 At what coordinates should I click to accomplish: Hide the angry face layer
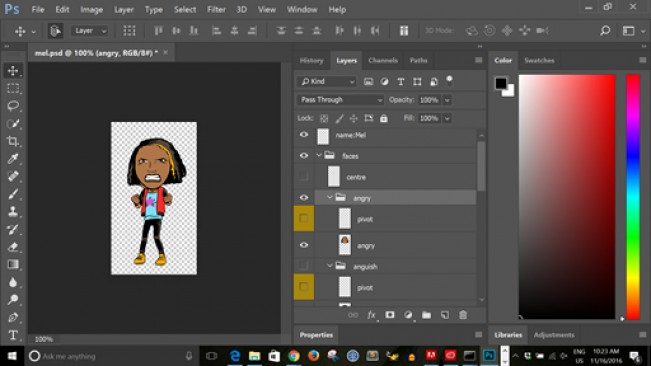tap(304, 245)
